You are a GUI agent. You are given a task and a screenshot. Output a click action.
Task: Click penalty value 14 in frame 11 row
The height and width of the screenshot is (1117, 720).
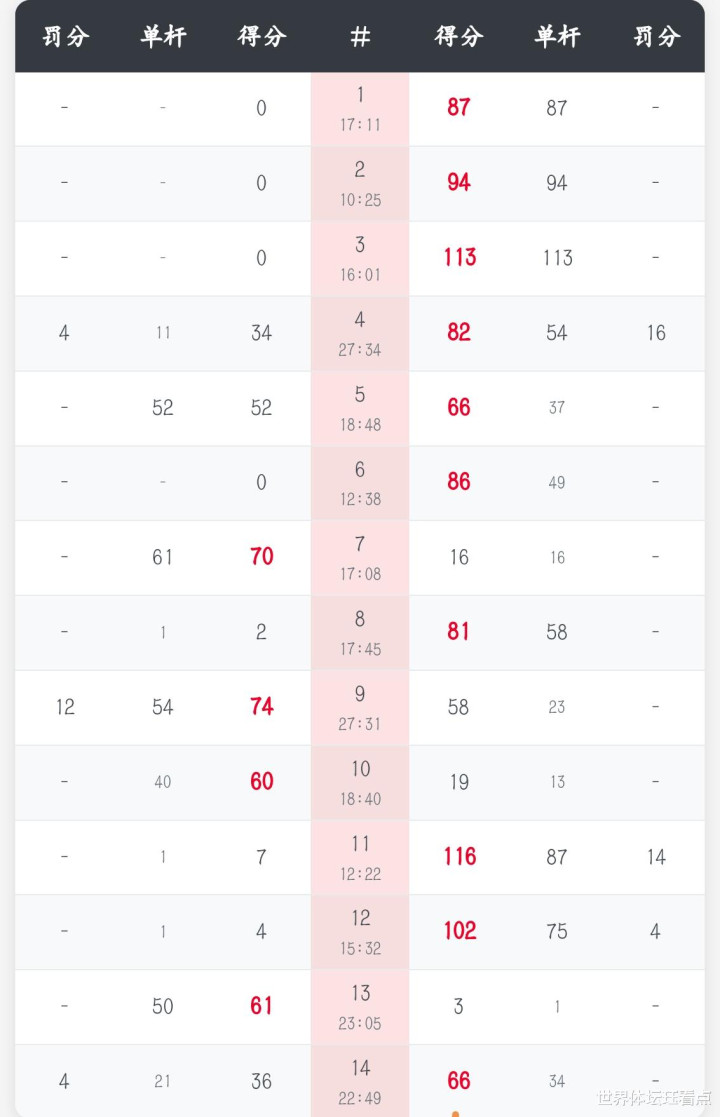(x=656, y=857)
